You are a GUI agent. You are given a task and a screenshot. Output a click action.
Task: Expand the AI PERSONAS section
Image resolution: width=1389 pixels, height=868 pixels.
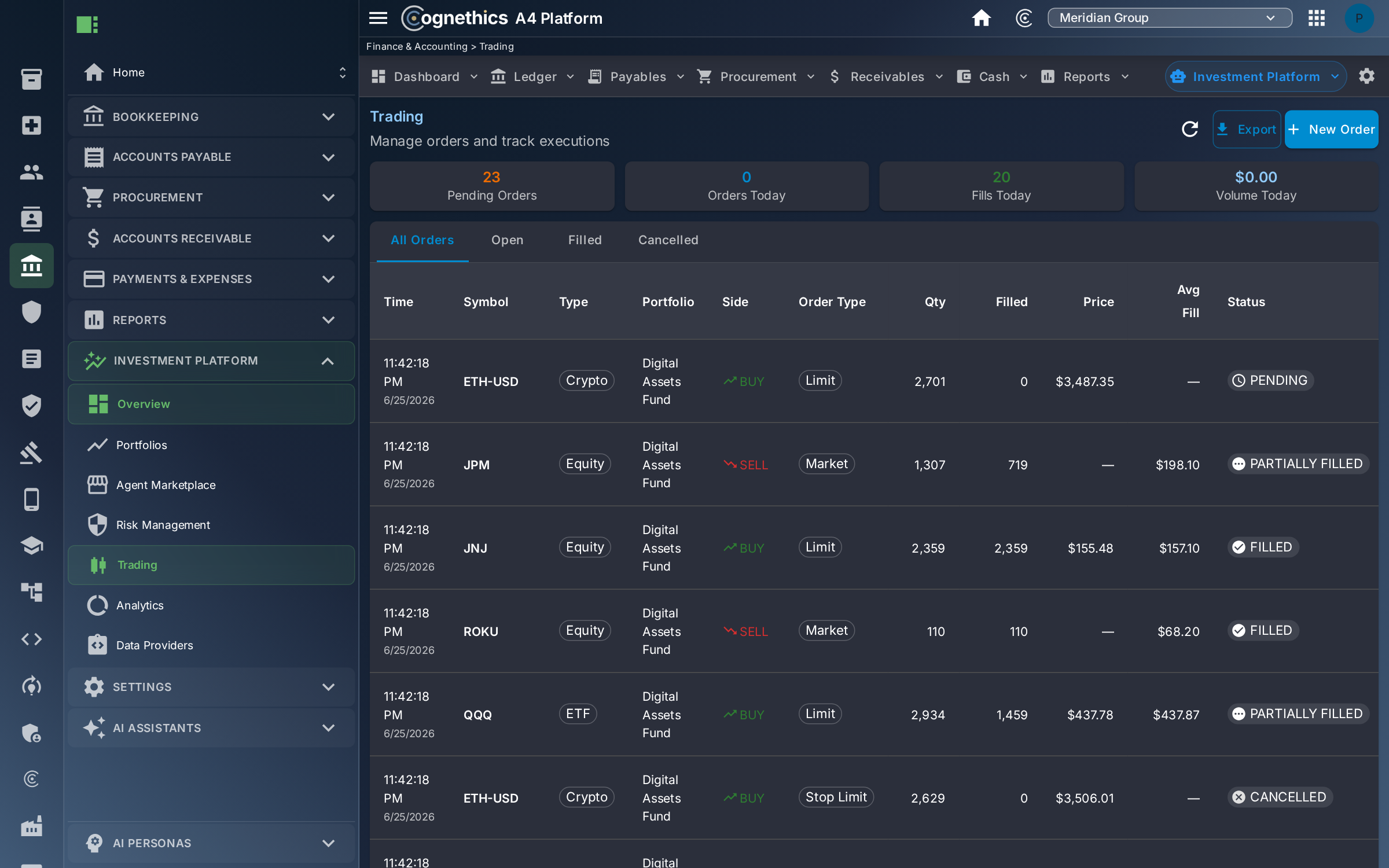pos(211,843)
